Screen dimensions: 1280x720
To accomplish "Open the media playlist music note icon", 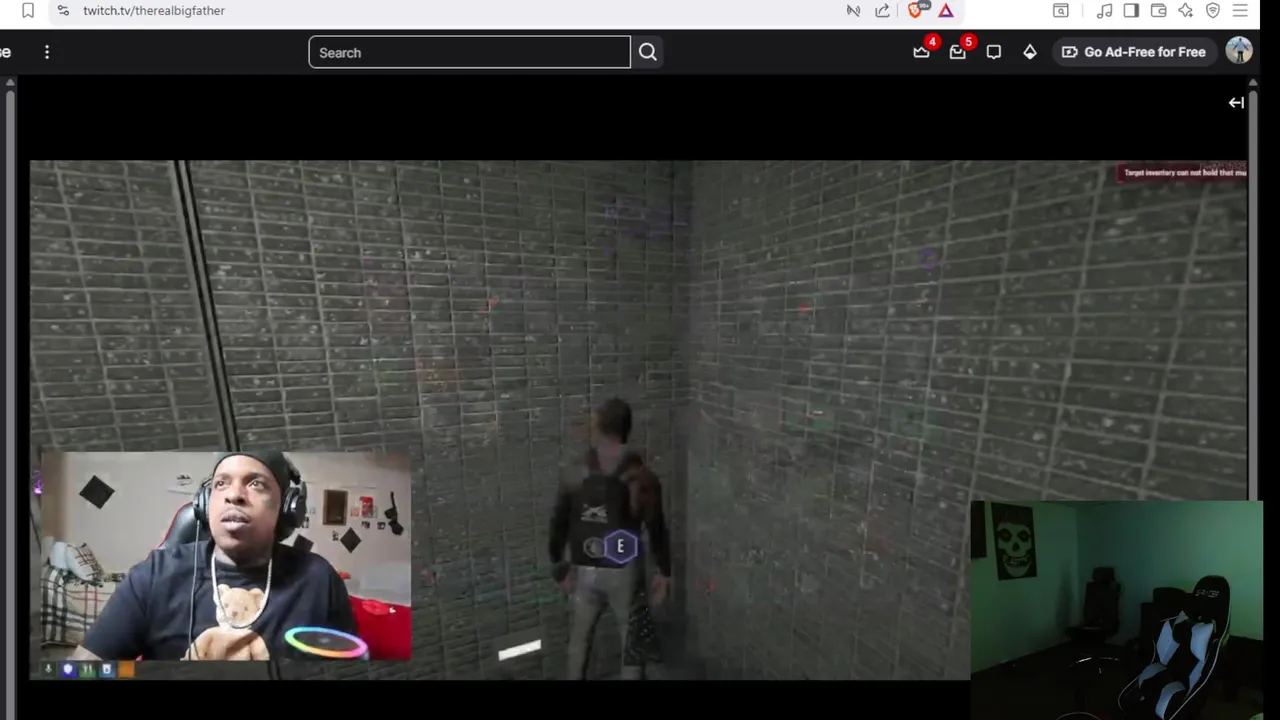I will (x=1104, y=10).
